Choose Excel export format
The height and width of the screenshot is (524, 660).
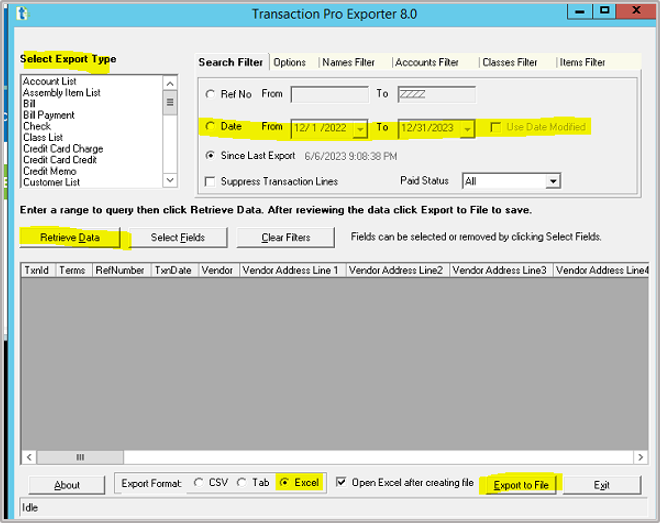pyautogui.click(x=285, y=483)
